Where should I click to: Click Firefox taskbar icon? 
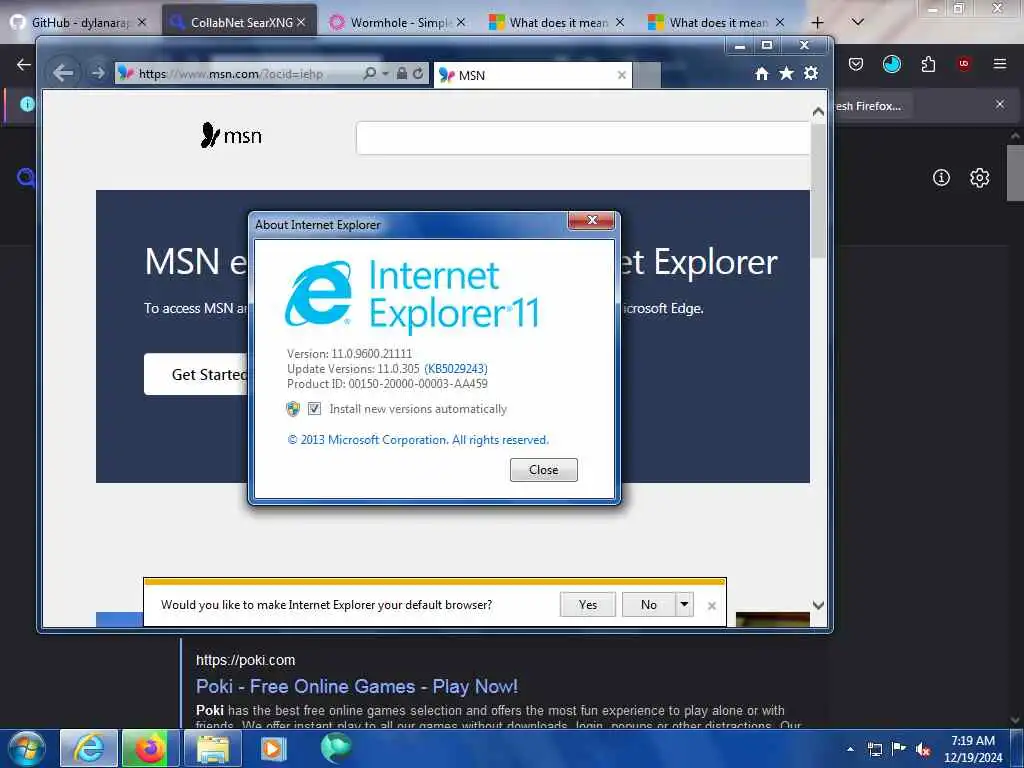click(x=150, y=748)
